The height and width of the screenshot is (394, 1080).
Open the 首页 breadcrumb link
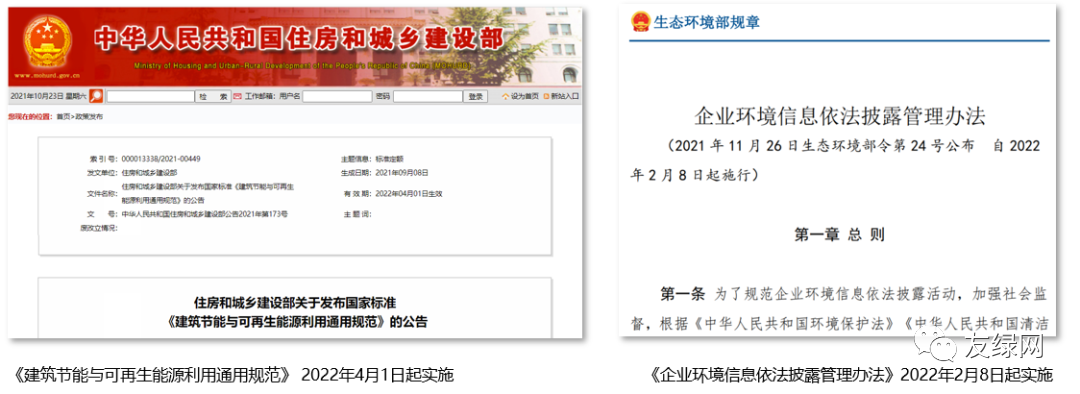coord(63,117)
